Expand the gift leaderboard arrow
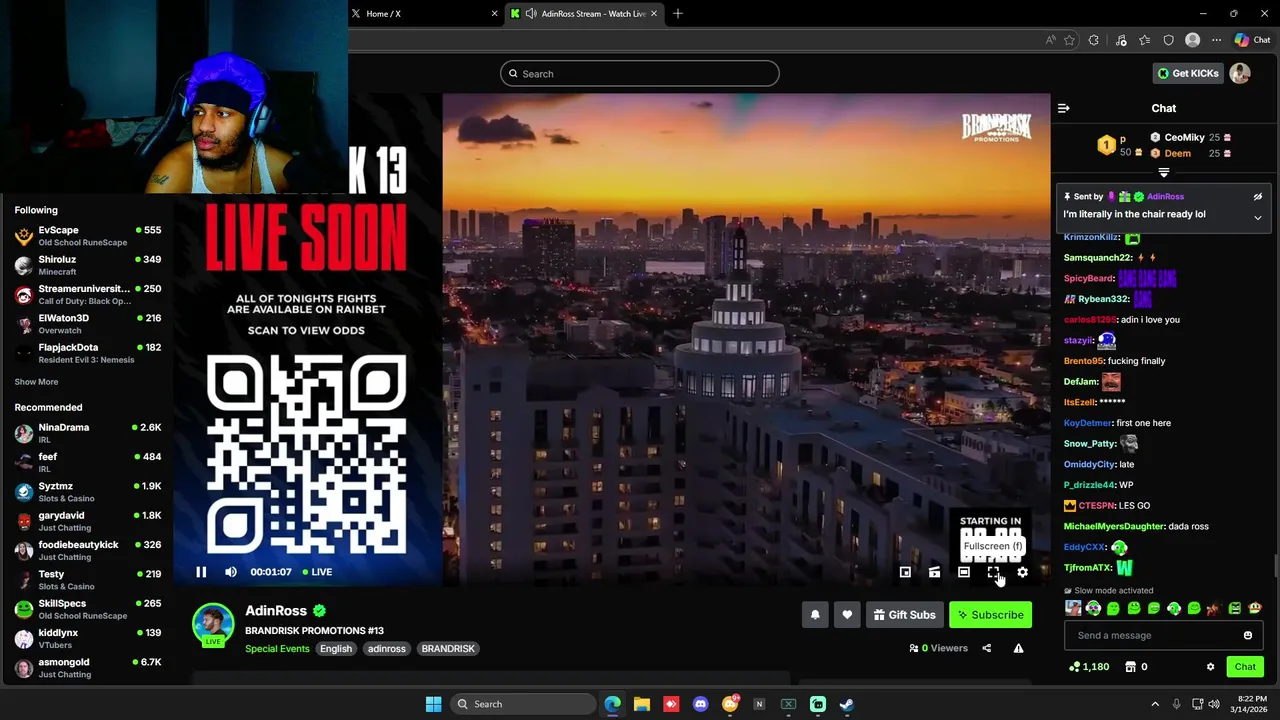Viewport: 1280px width, 720px height. click(x=1163, y=173)
